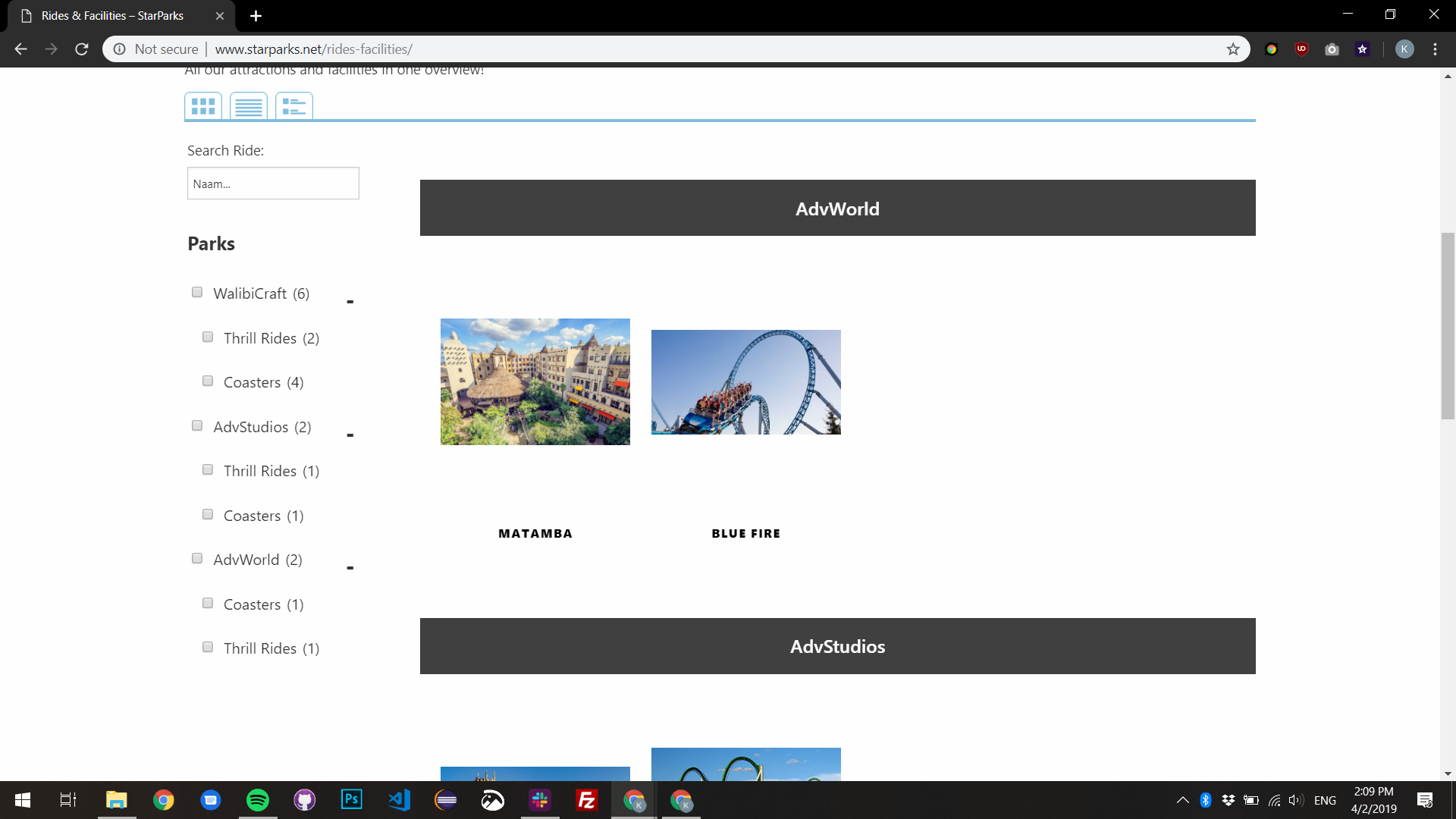Open the purple star extension
Screen dimensions: 1456x819
tap(1363, 49)
